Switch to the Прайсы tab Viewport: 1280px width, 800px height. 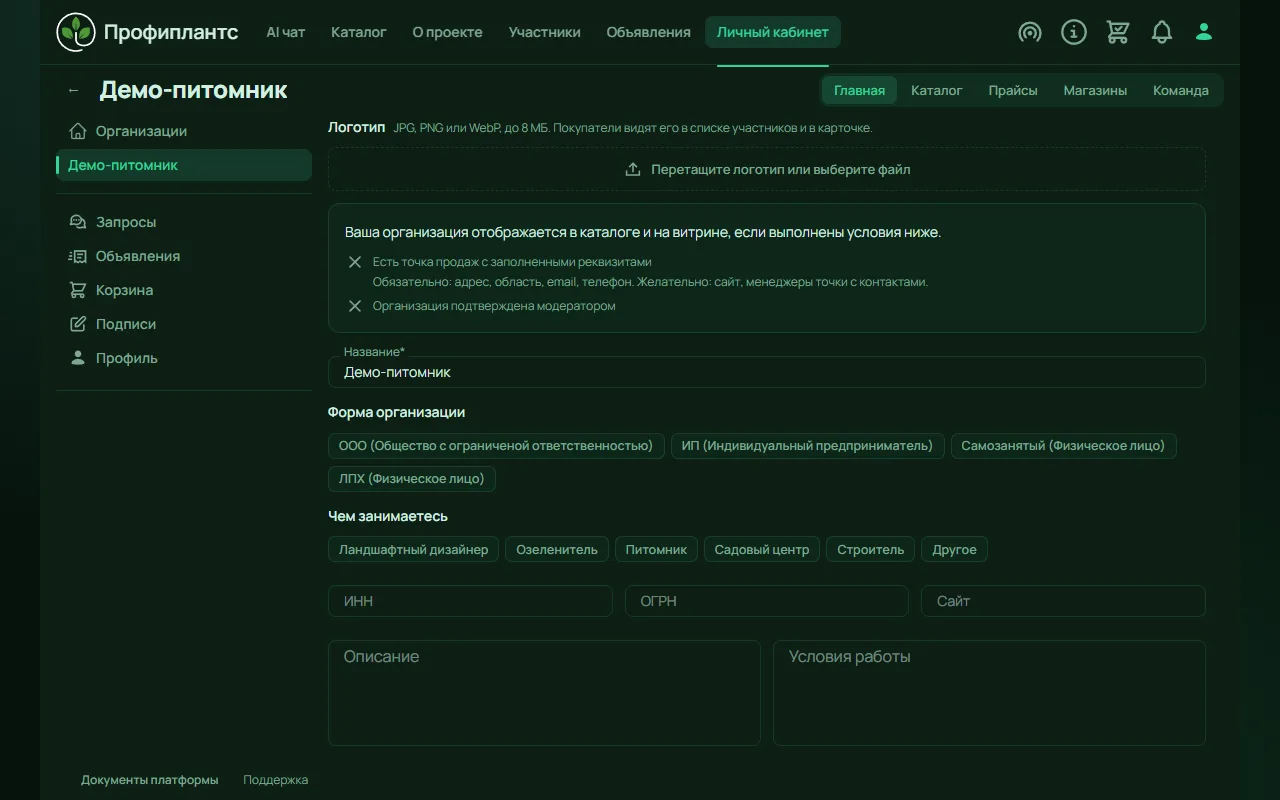(x=1013, y=90)
